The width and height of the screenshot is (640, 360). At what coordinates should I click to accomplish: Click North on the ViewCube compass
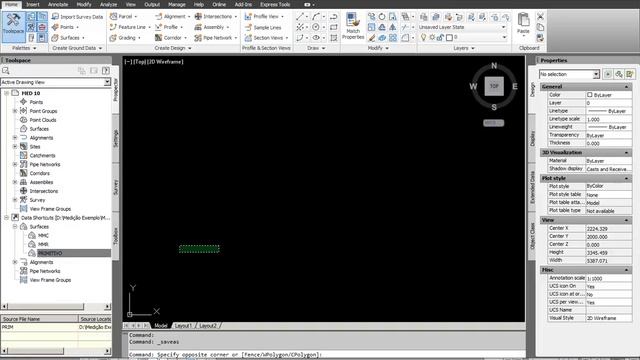click(x=494, y=66)
